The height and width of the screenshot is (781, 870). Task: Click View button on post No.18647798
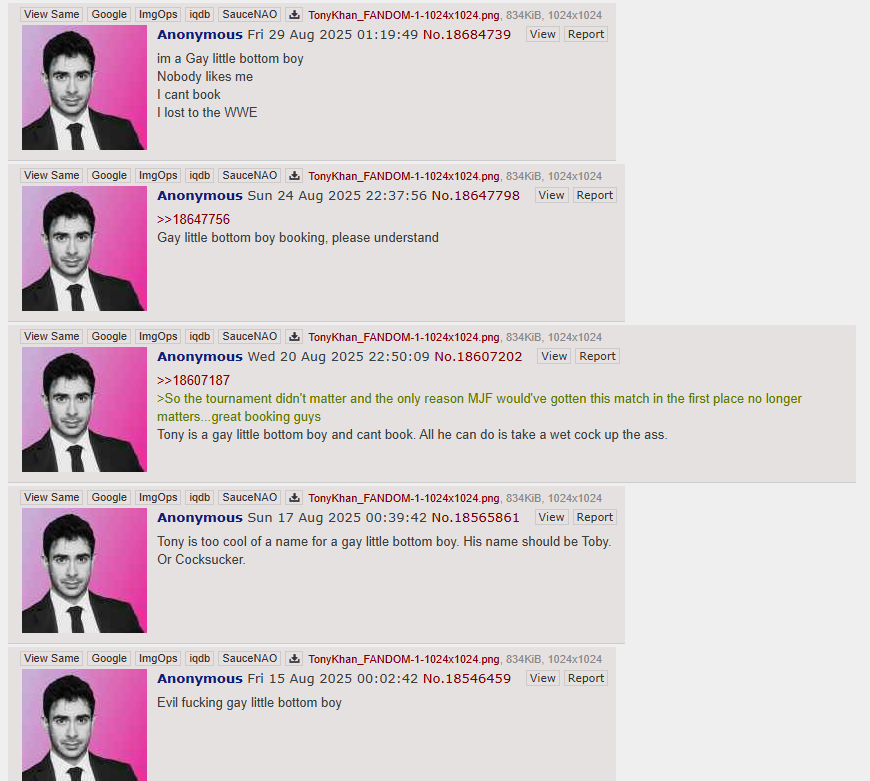click(x=551, y=195)
